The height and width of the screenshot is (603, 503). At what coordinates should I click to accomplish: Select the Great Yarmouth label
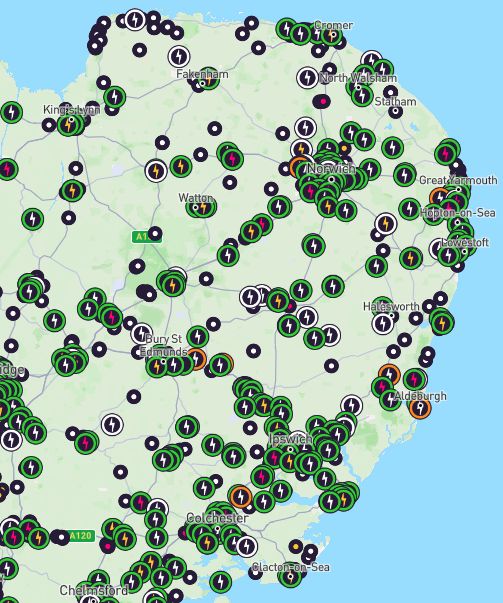(x=458, y=180)
